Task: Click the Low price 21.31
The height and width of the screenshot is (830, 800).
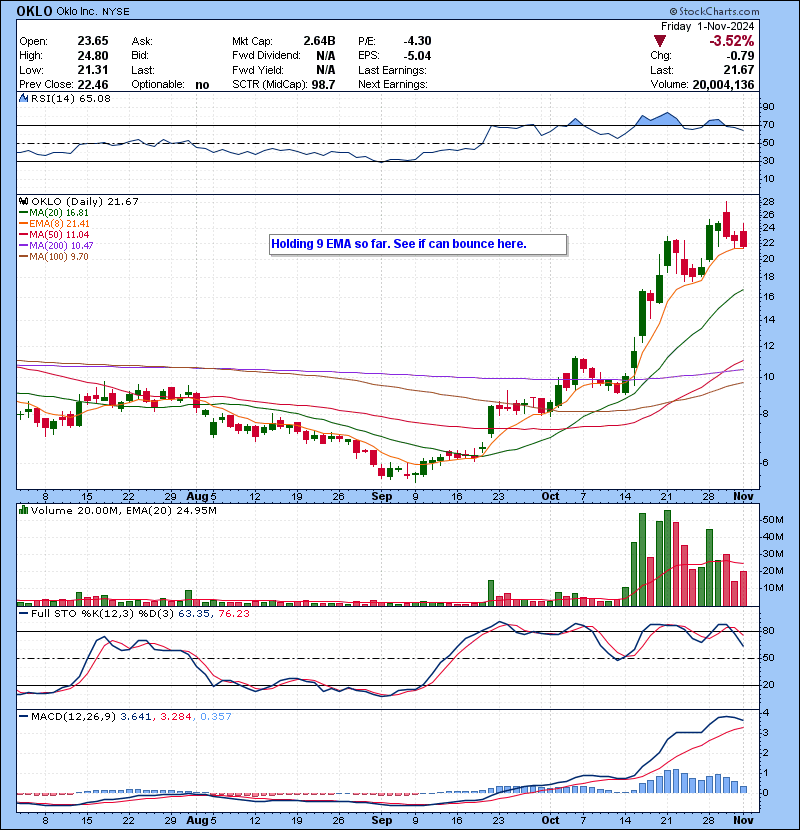Action: point(93,70)
